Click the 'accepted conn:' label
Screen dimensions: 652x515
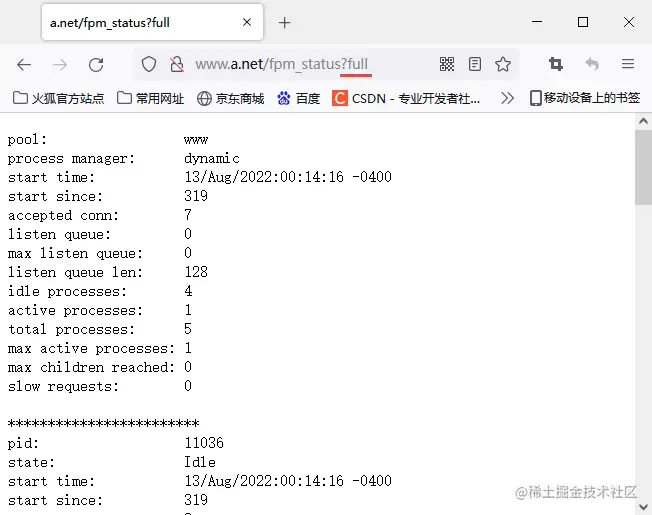tap(63, 215)
